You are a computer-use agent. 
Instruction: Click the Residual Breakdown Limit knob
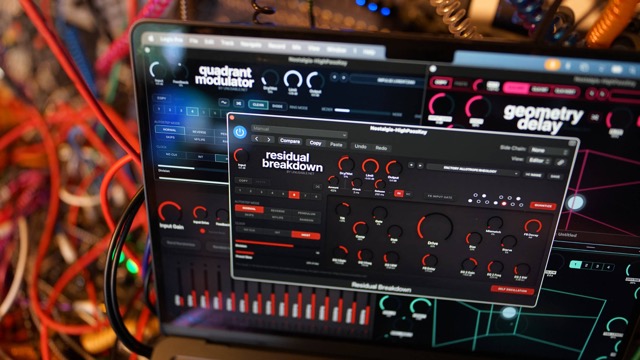tap(370, 167)
